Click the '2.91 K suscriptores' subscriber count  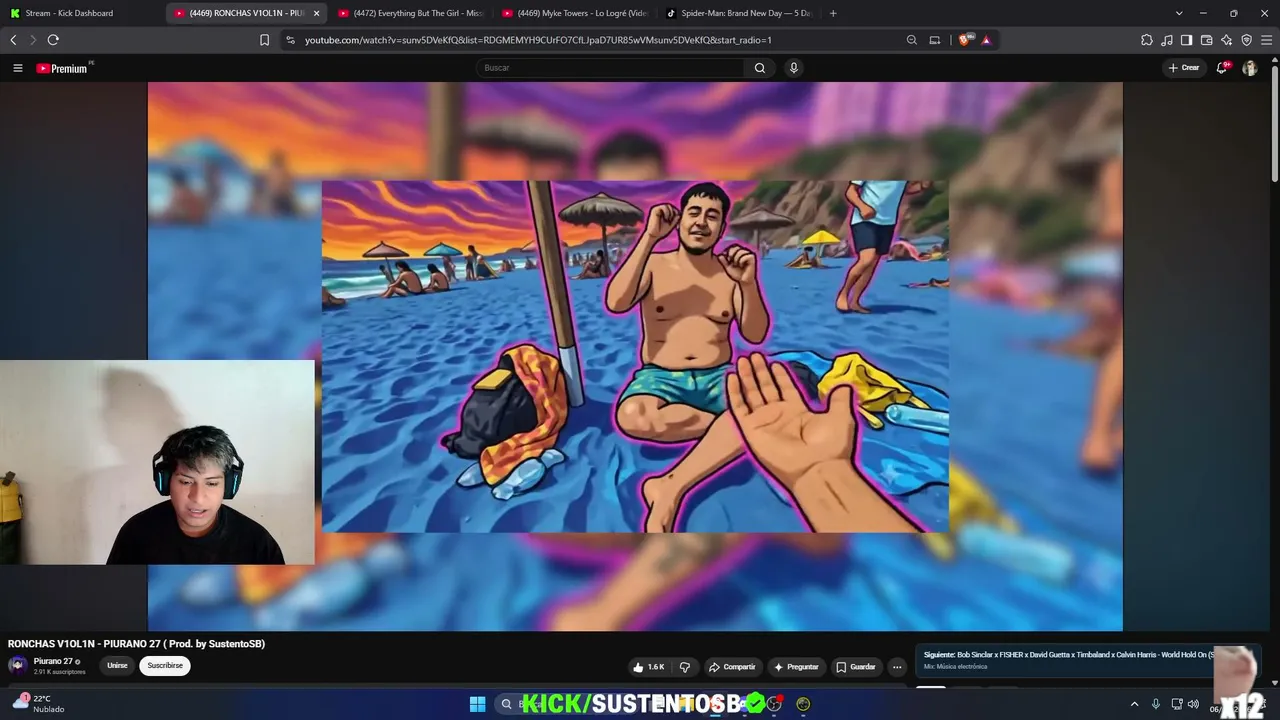pyautogui.click(x=59, y=672)
